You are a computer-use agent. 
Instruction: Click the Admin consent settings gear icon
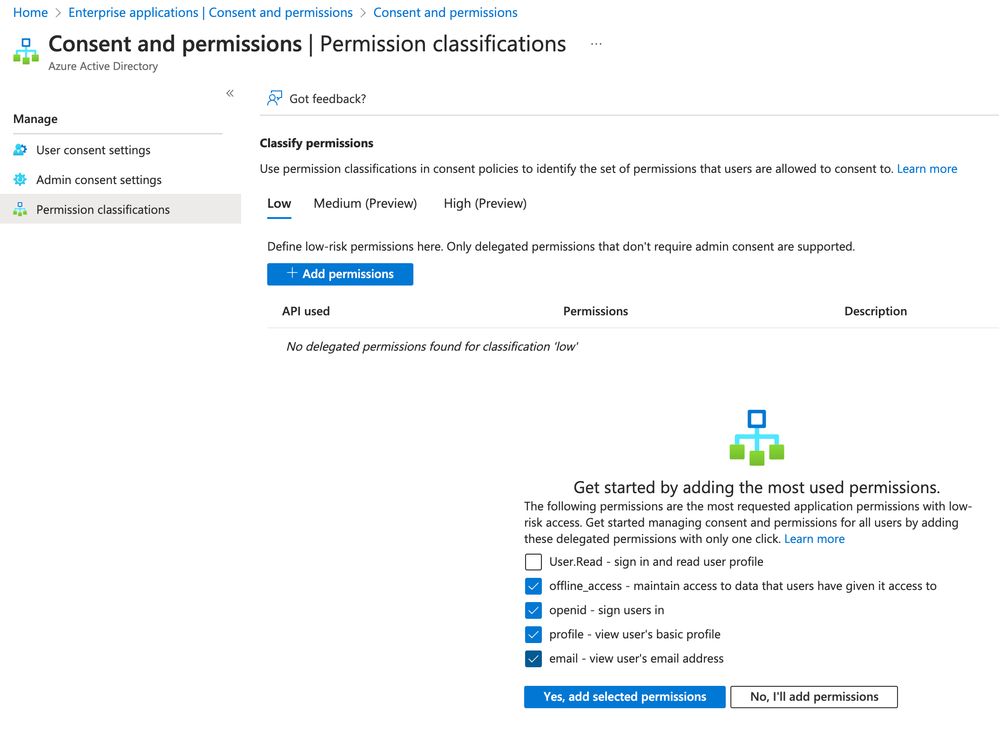point(20,180)
